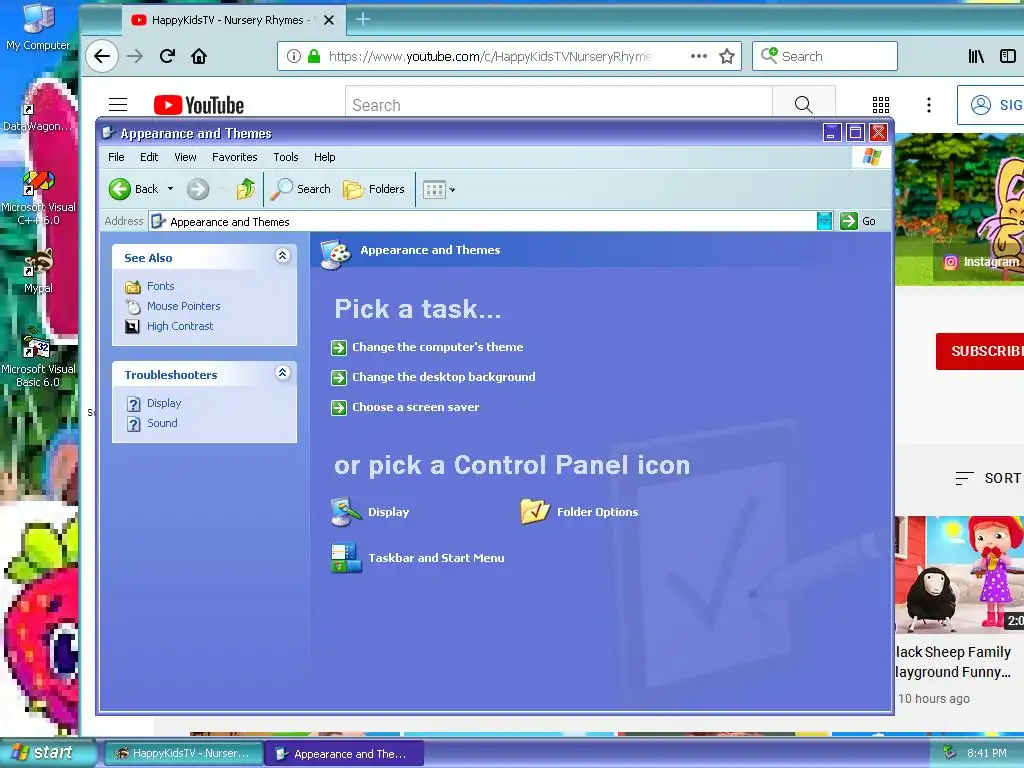Click the Firefox back arrow button
The height and width of the screenshot is (768, 1024).
click(102, 56)
